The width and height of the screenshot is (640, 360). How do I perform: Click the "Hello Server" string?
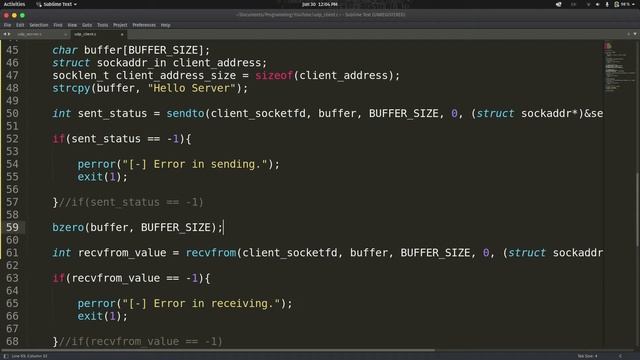pos(192,88)
